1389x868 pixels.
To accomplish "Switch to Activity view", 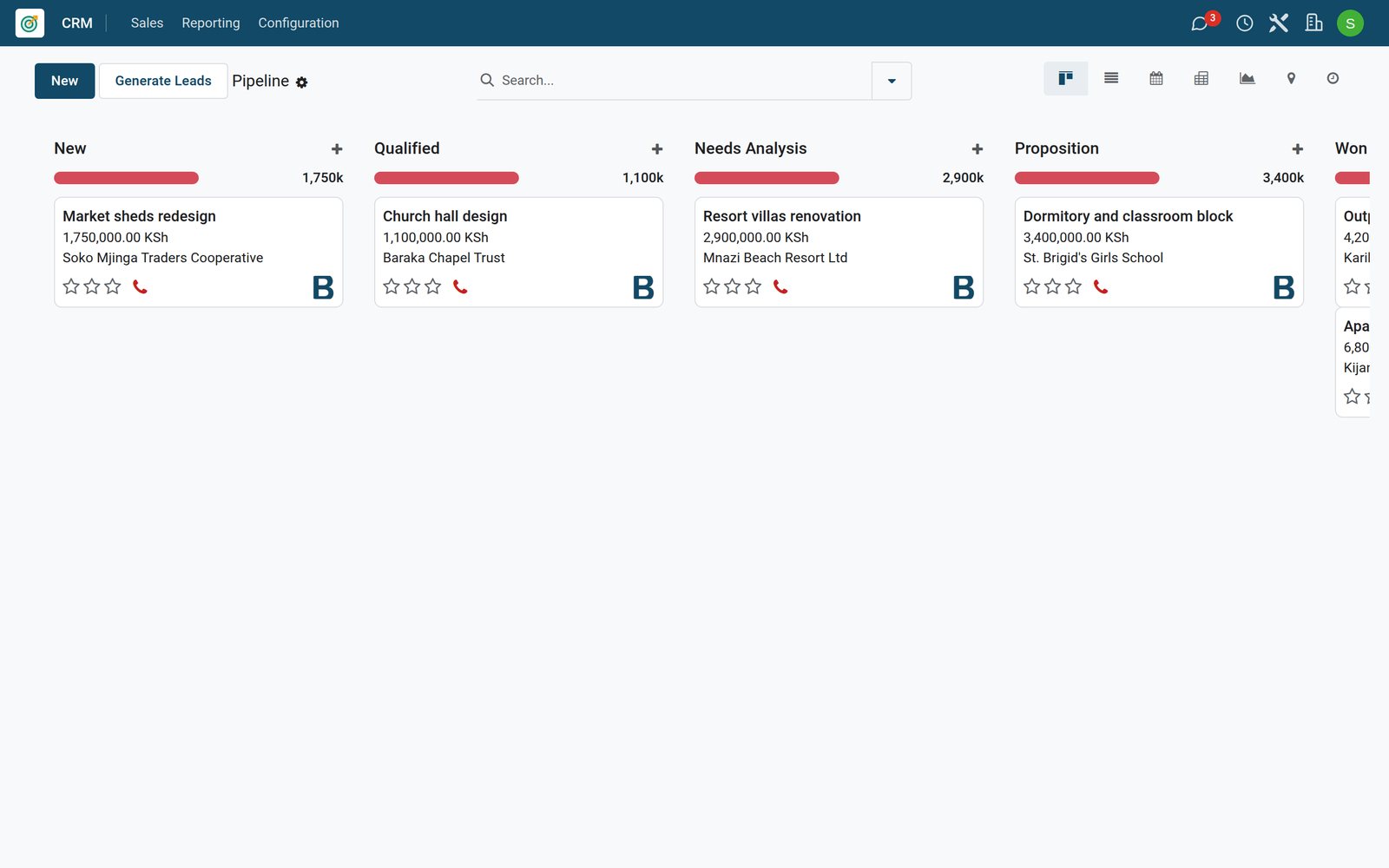I will click(1333, 79).
